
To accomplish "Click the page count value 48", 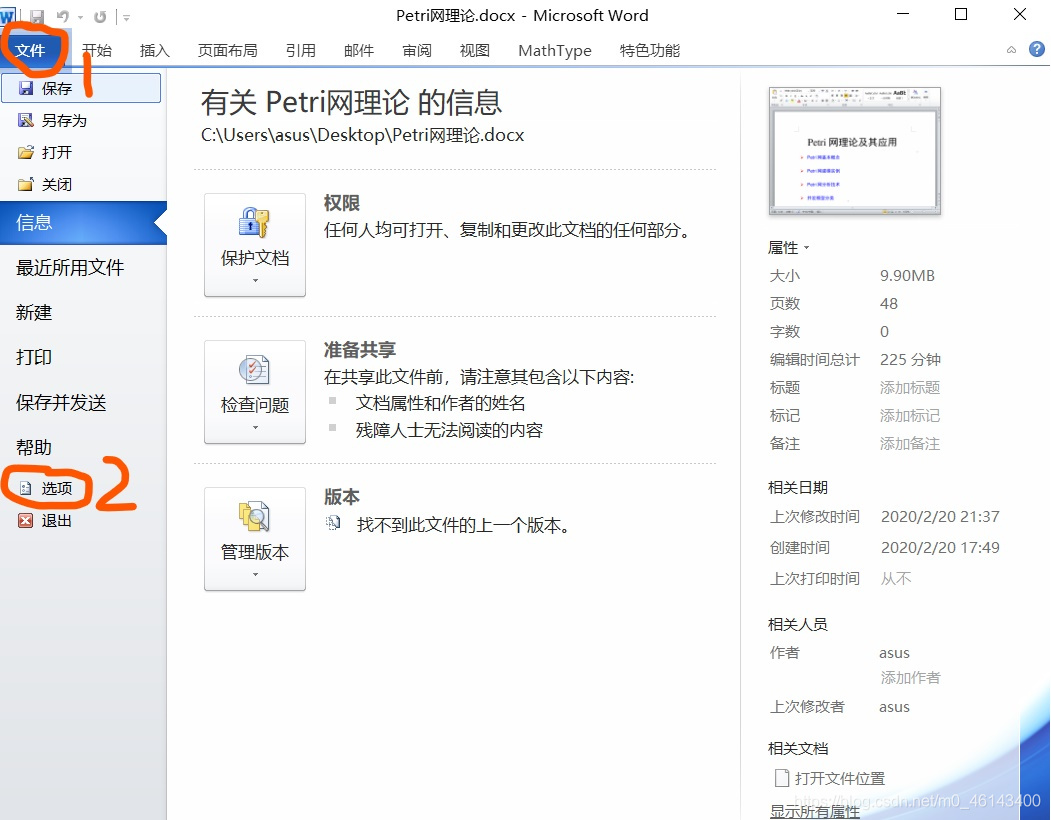I will (x=889, y=304).
